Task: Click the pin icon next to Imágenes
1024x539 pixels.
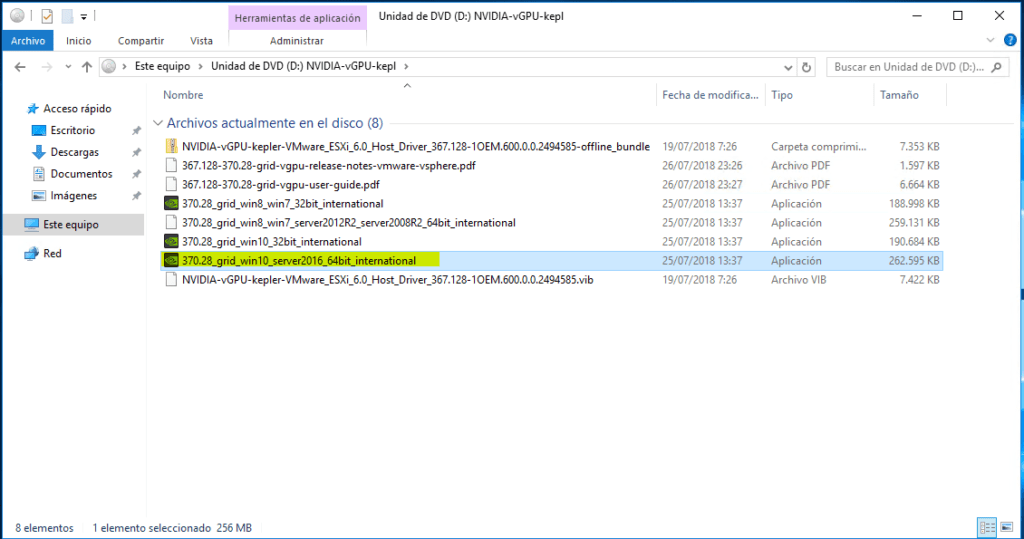Action: click(136, 195)
